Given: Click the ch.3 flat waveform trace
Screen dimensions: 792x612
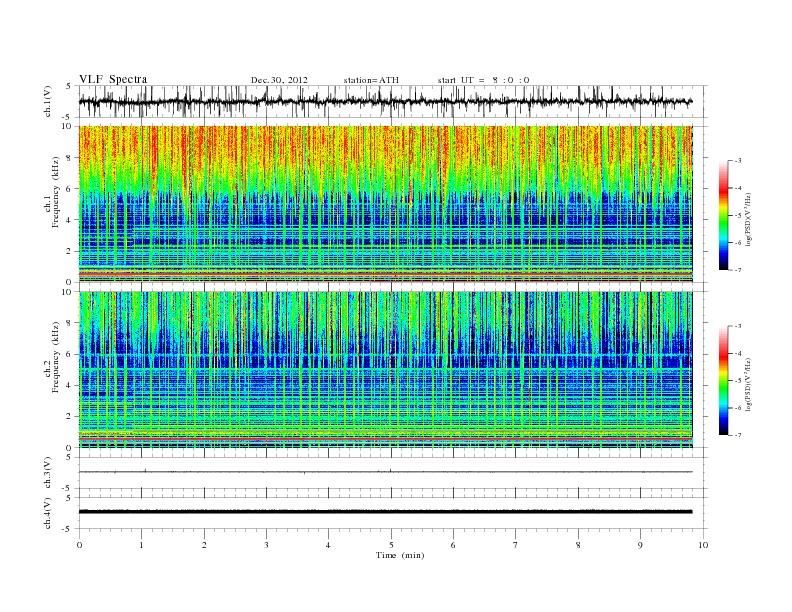Looking at the screenshot, I should [385, 472].
